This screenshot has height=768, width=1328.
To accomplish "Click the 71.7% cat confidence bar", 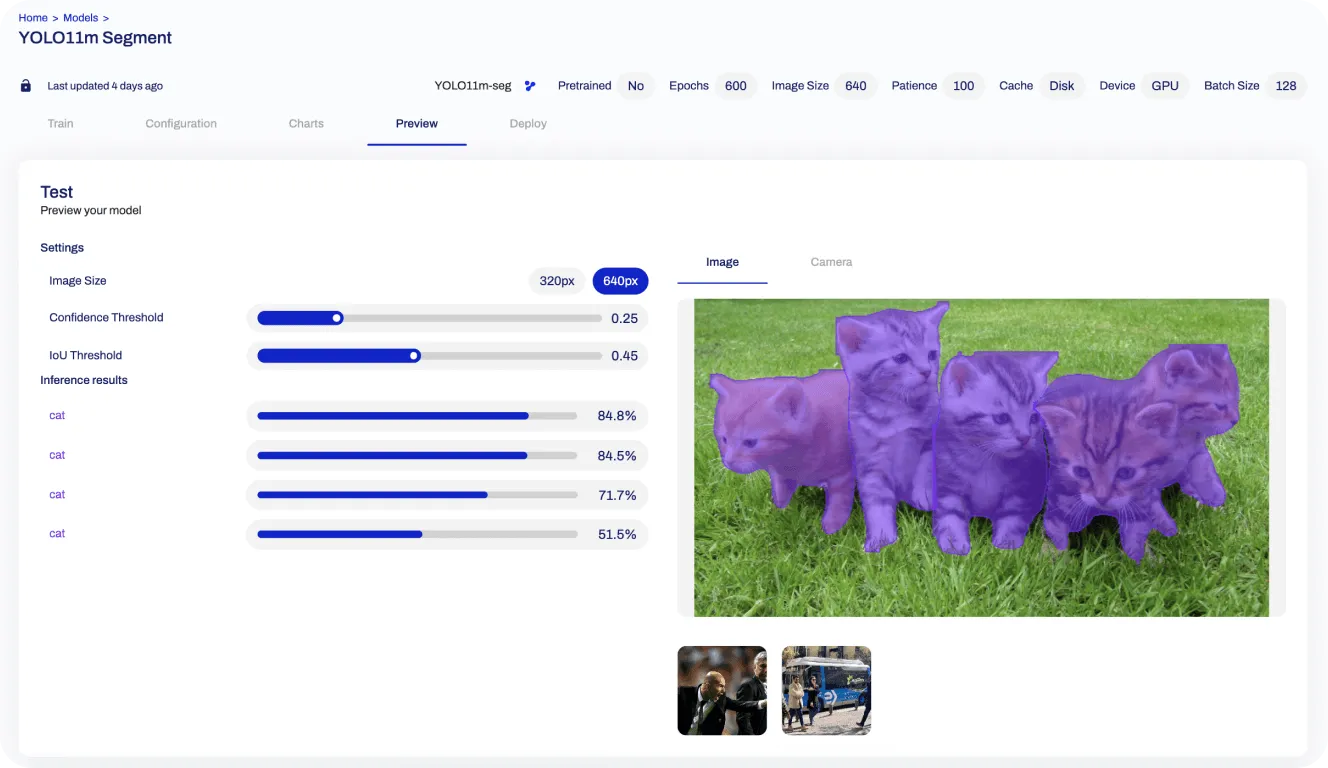I will [417, 495].
